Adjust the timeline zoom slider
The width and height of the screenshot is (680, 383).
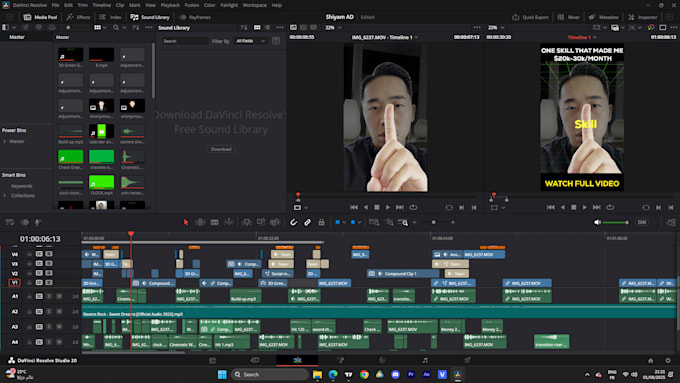pos(433,223)
